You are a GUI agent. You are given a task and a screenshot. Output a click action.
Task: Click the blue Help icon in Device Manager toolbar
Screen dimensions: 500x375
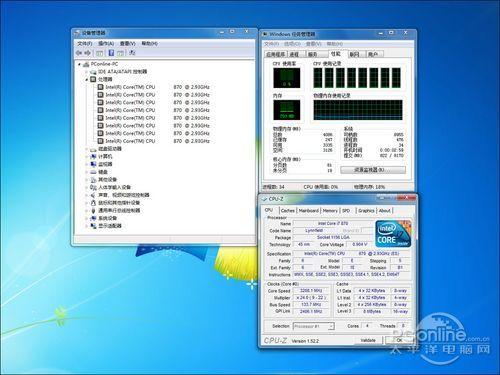[111, 53]
